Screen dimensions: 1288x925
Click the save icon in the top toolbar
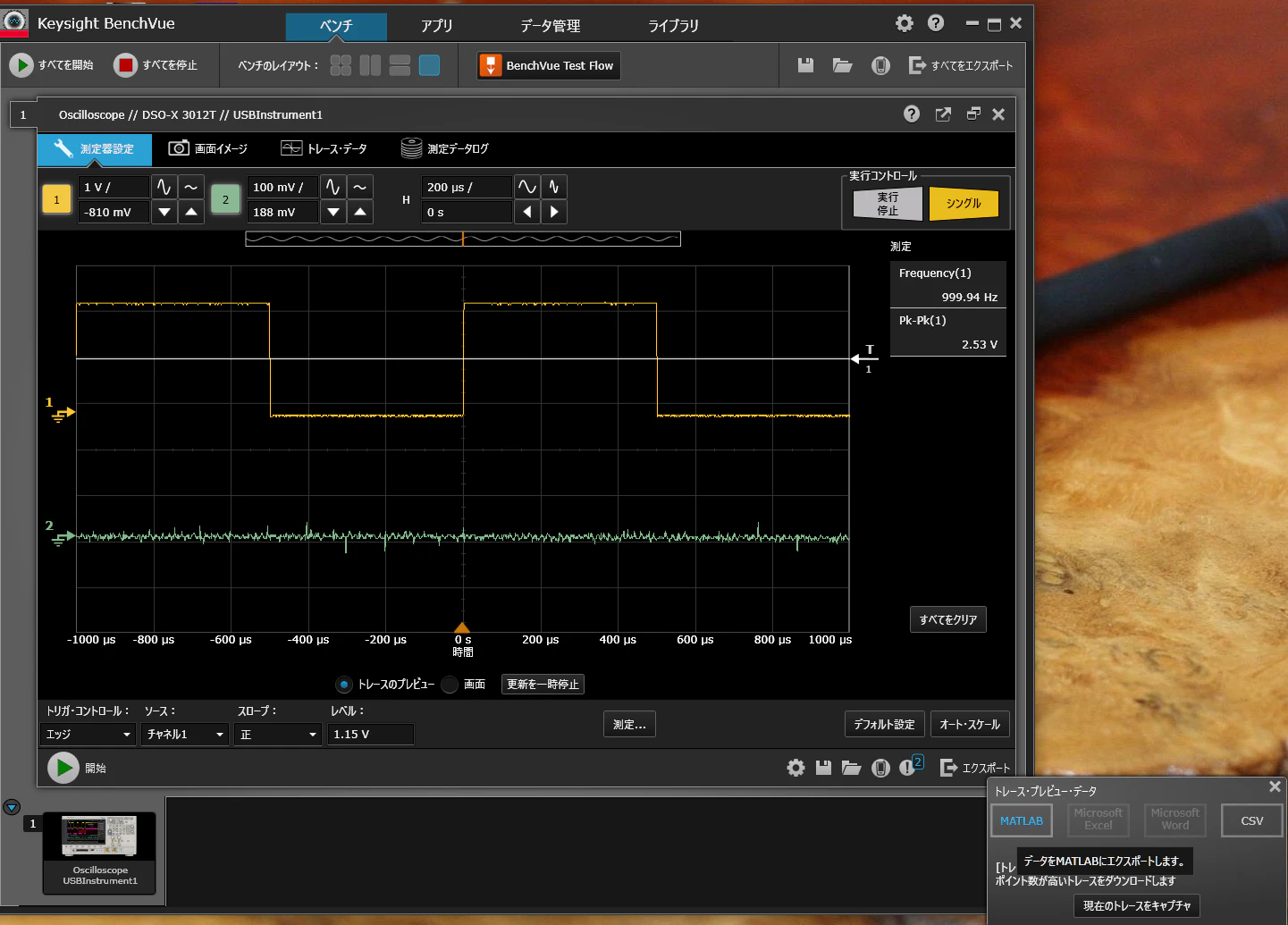805,65
